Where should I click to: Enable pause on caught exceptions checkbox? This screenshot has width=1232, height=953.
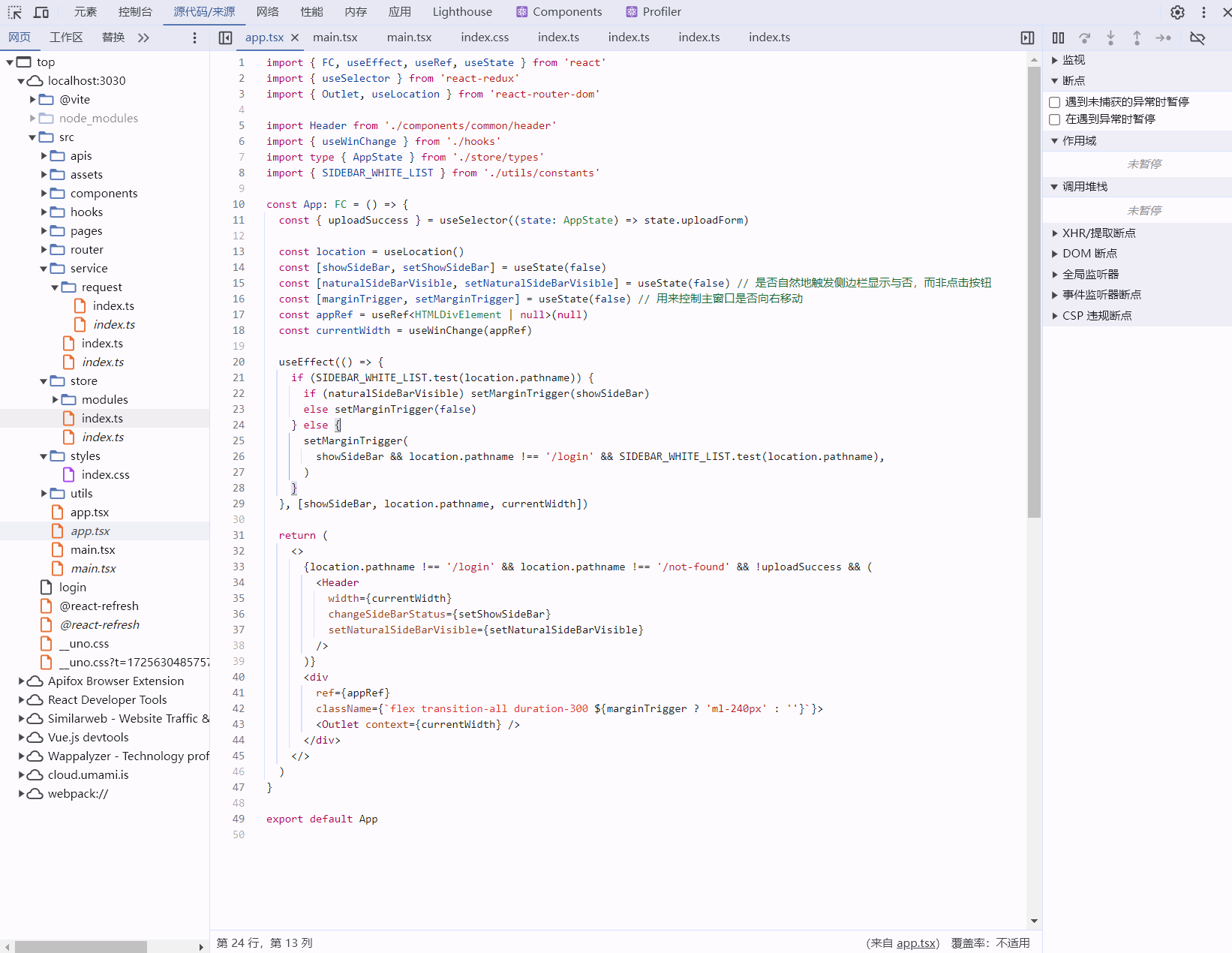pos(1055,119)
